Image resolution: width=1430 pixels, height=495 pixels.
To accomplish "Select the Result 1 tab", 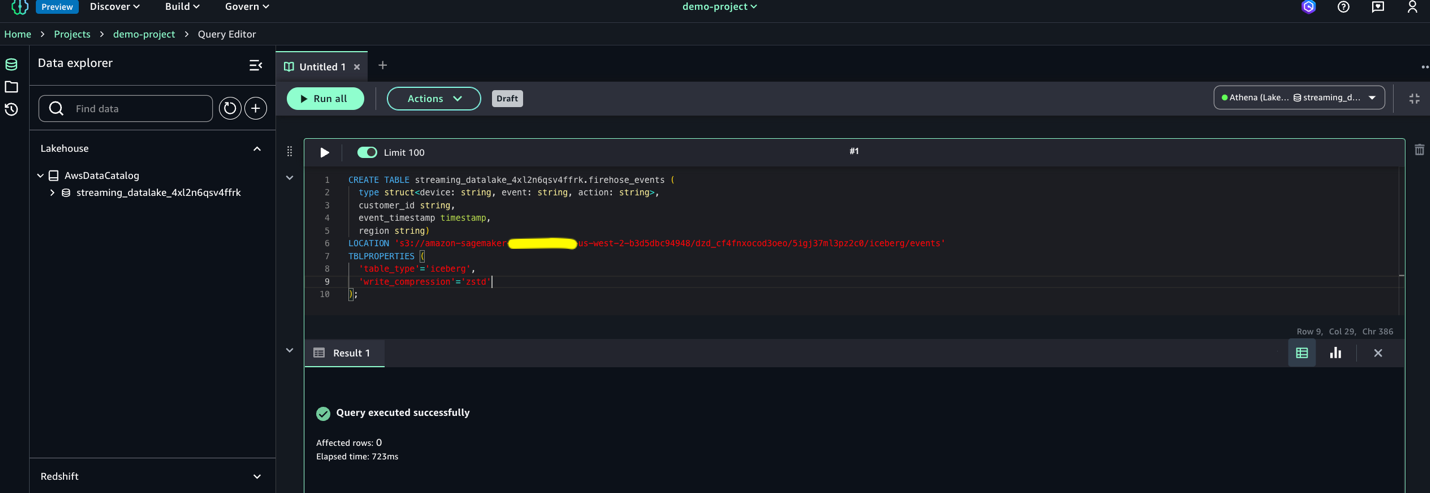I will [343, 353].
